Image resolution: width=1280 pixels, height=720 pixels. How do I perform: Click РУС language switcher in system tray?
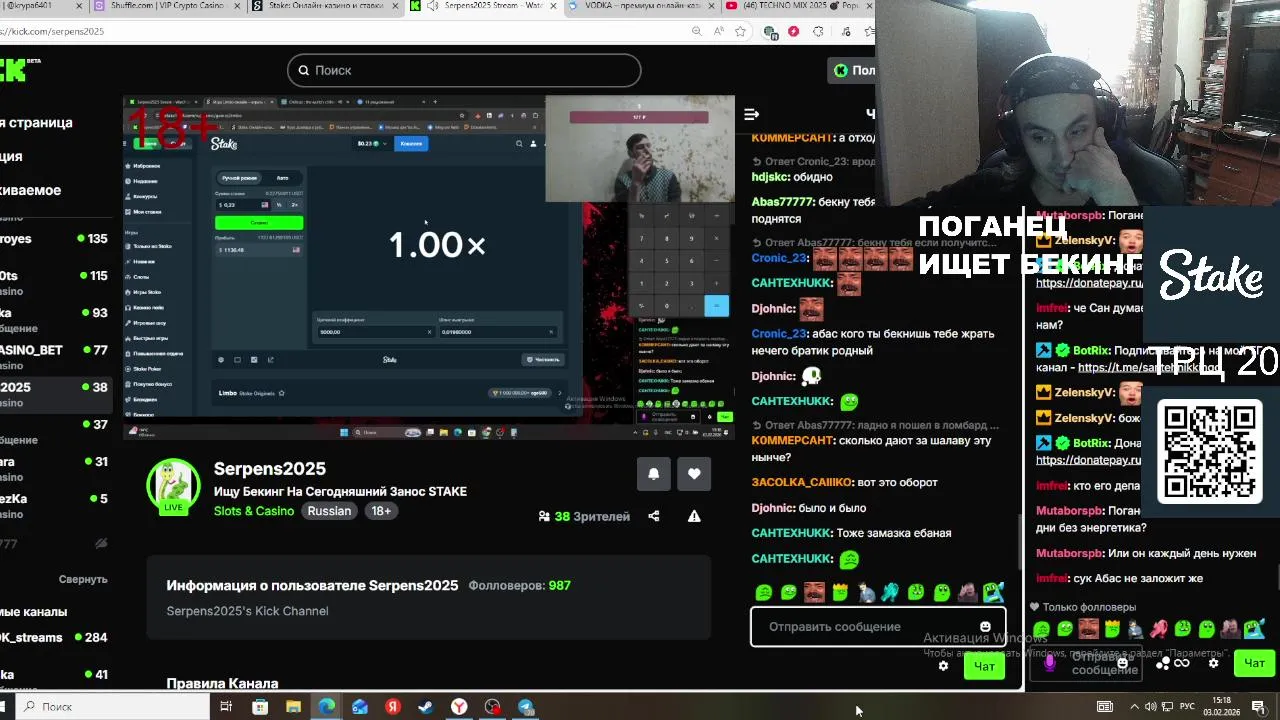click(1188, 707)
